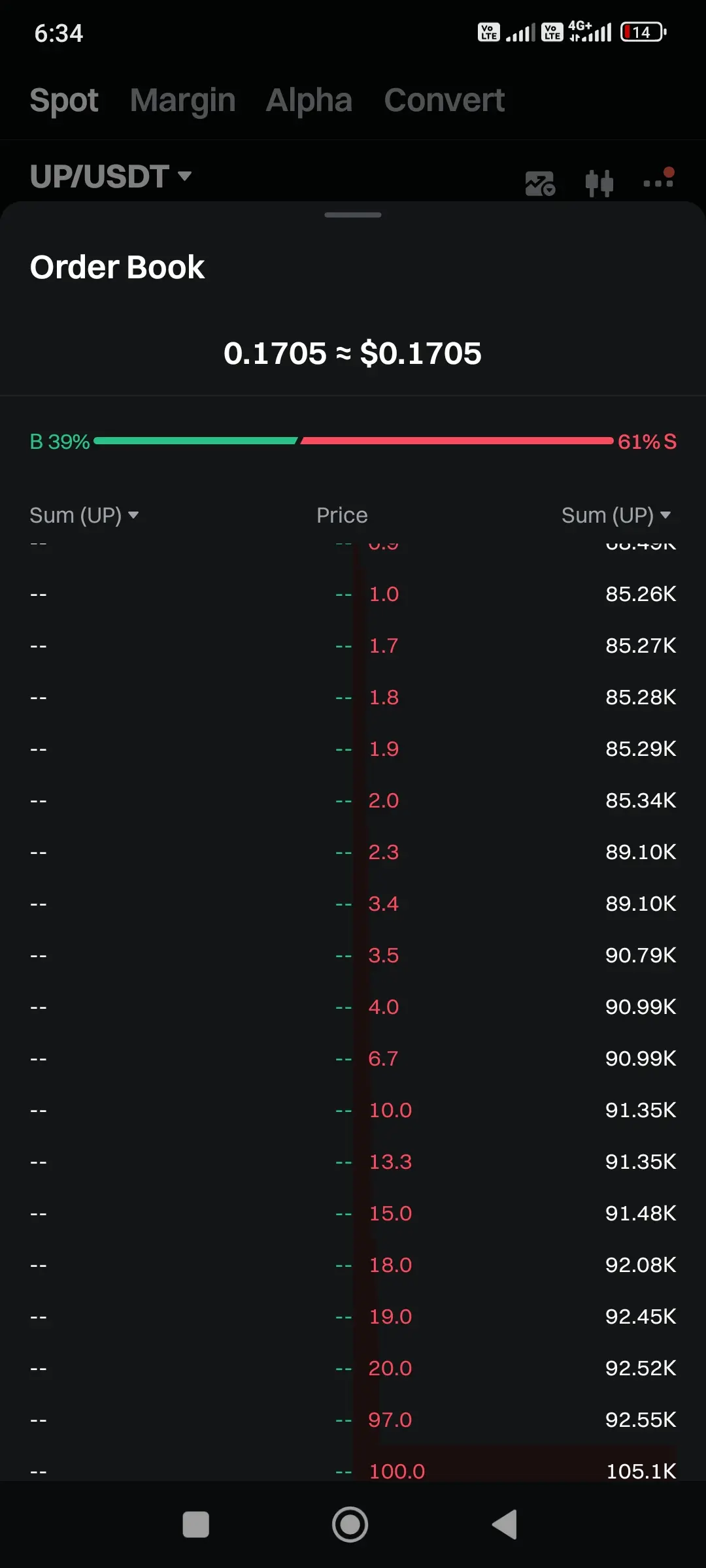The image size is (706, 1568).
Task: Open the Alpha tab
Action: click(x=309, y=101)
